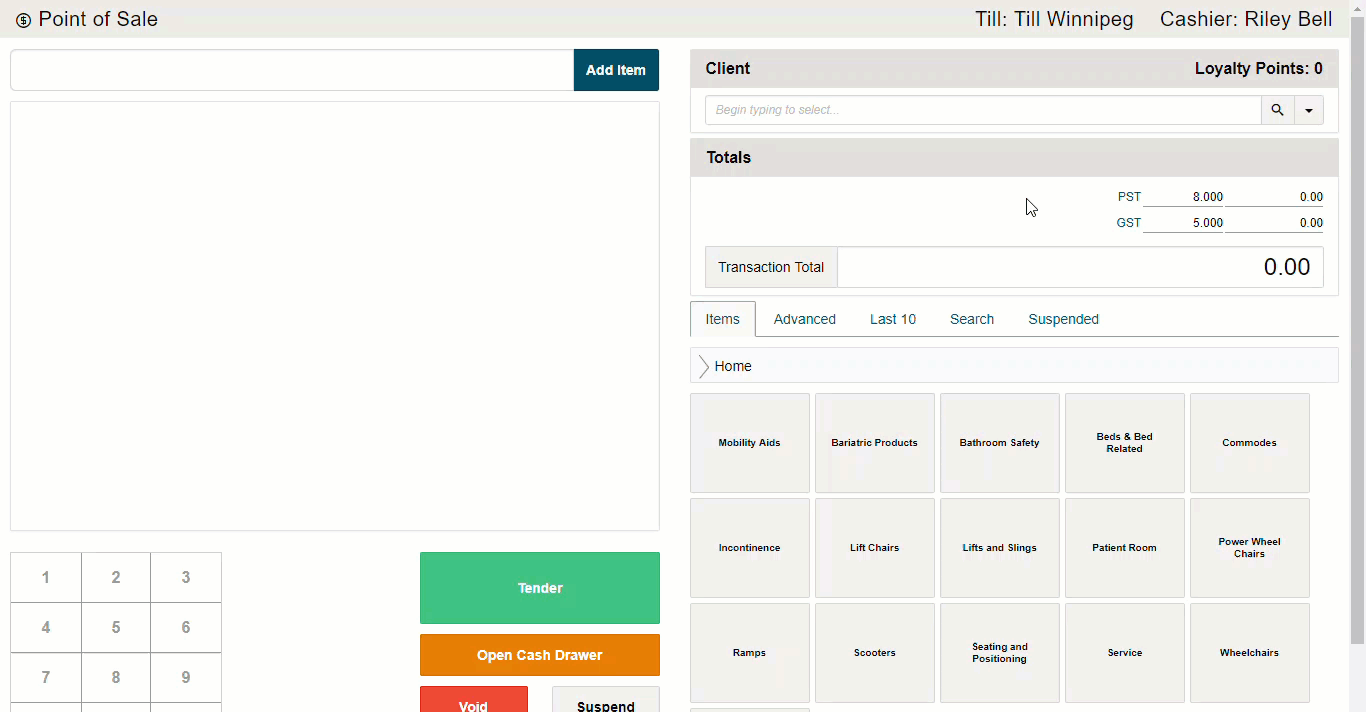
Task: Select the Suspended tab
Action: (1063, 319)
